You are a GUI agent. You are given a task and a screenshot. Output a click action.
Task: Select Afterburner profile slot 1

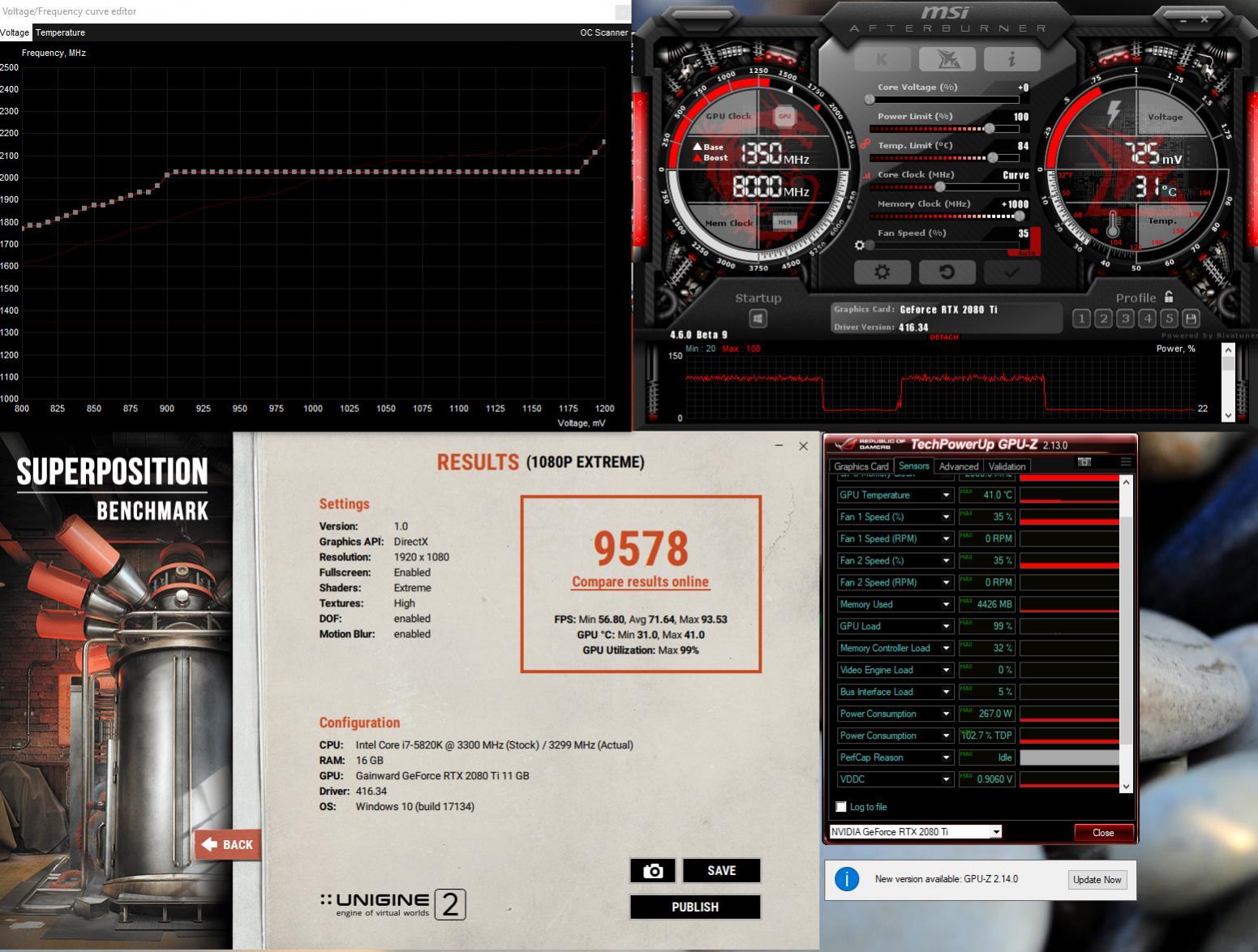pos(1081,319)
